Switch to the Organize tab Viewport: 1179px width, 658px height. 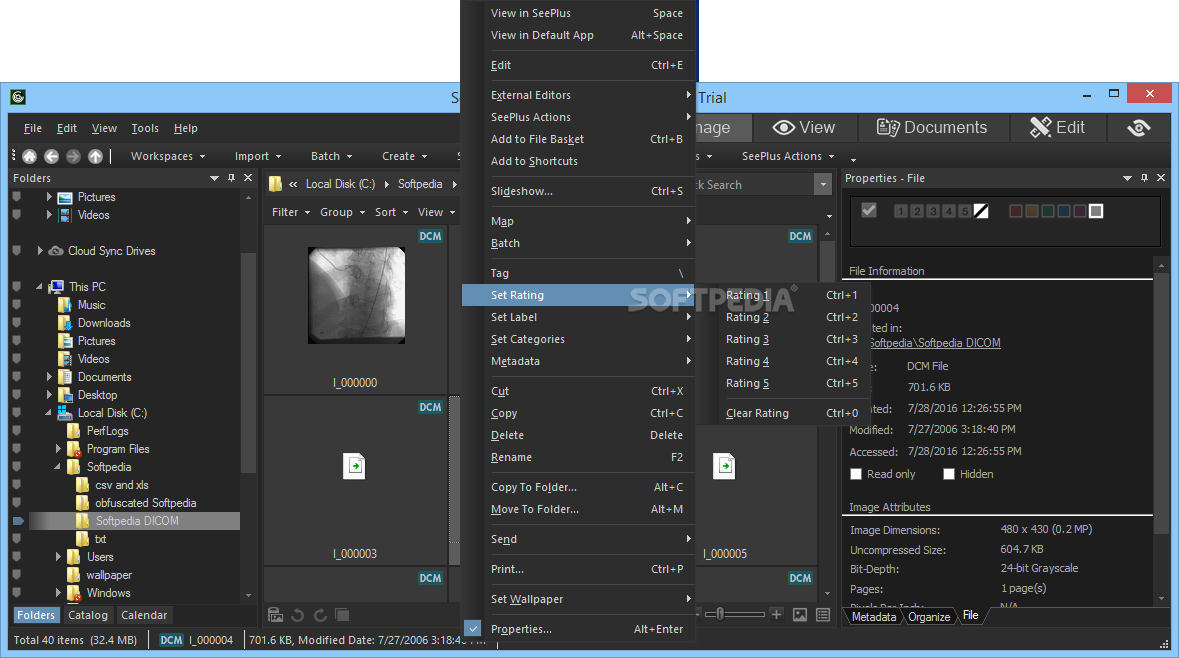tap(929, 617)
